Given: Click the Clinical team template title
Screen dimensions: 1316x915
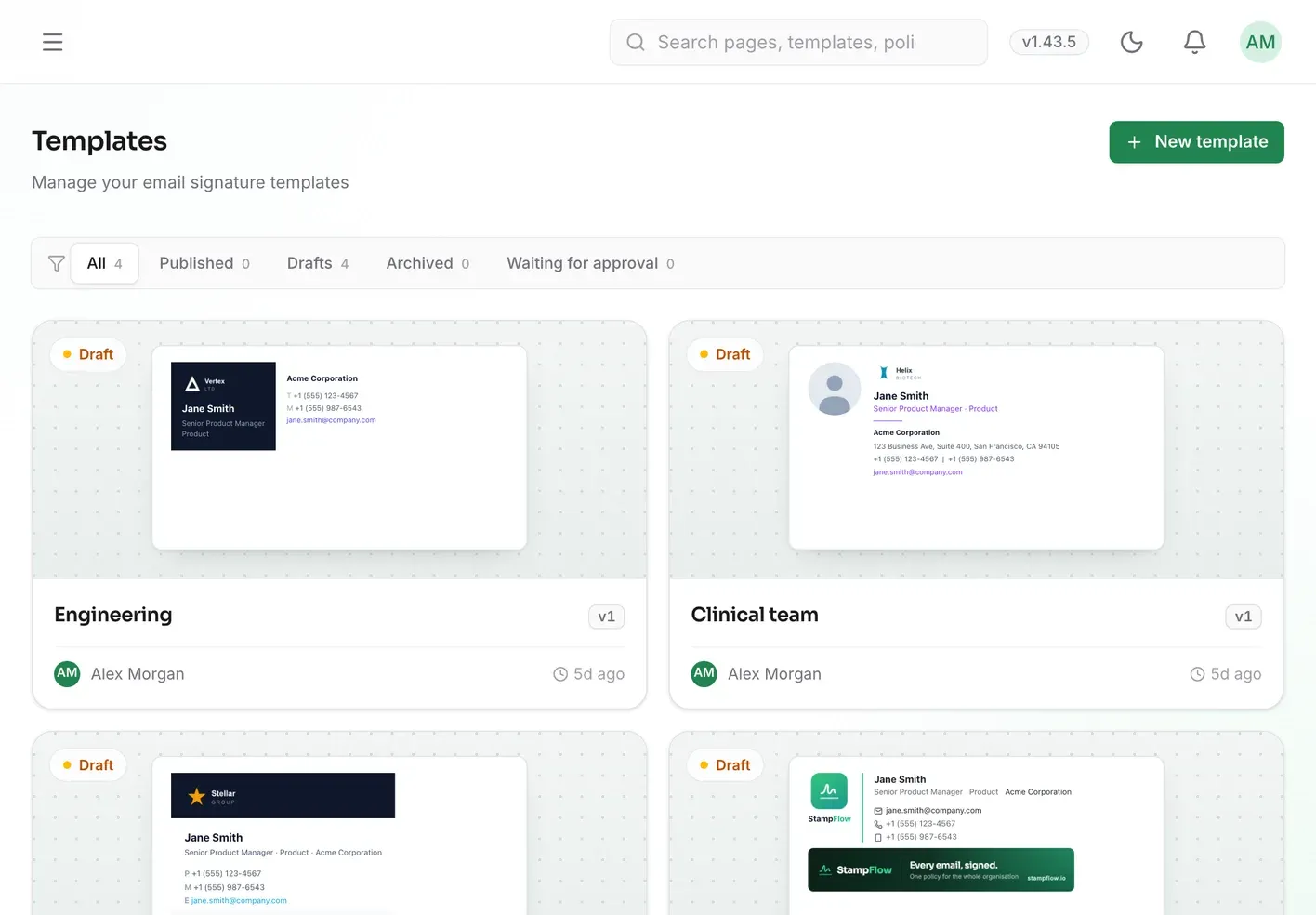Looking at the screenshot, I should (755, 615).
